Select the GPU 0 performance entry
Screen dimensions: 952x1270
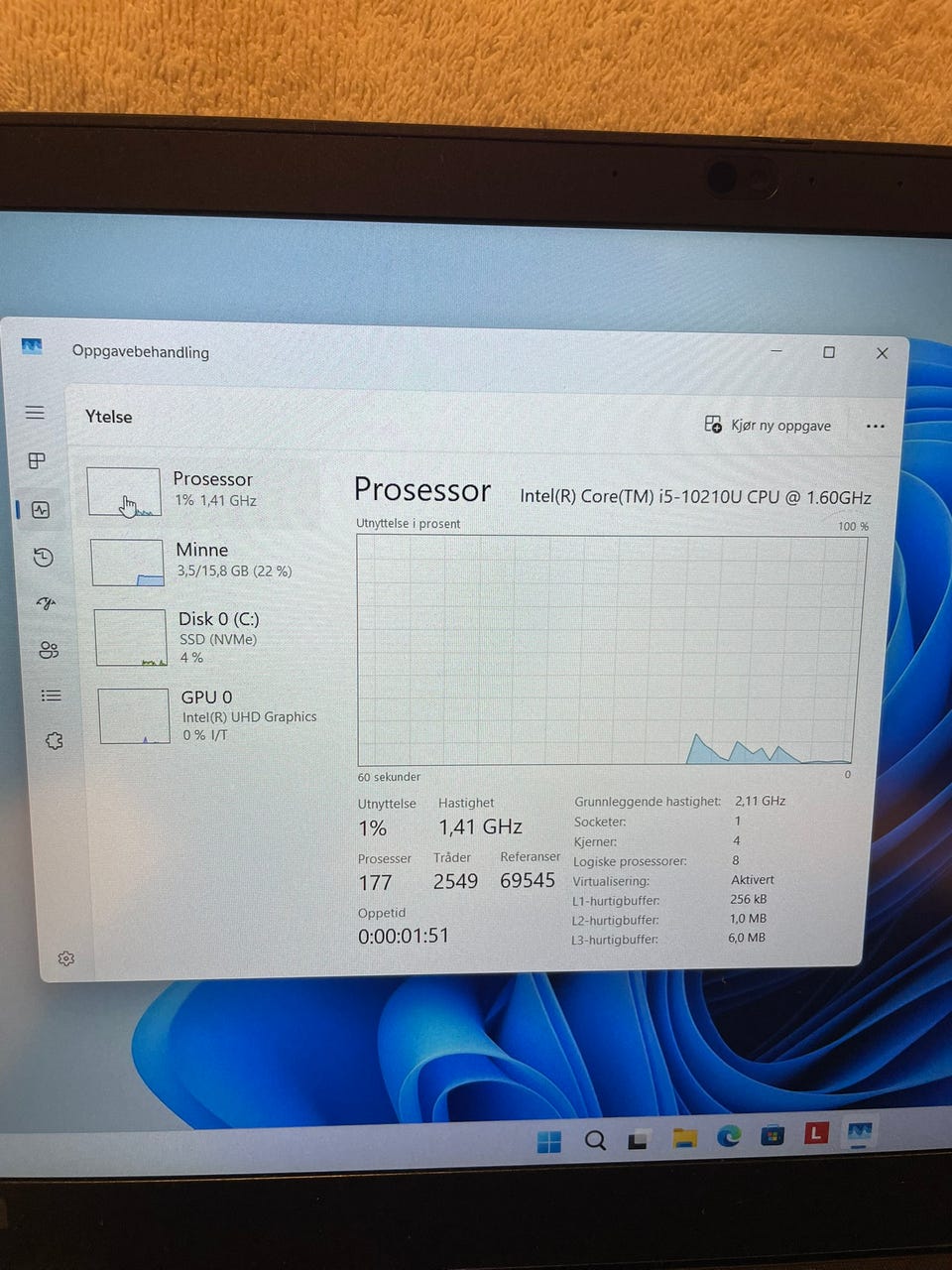pyautogui.click(x=210, y=714)
